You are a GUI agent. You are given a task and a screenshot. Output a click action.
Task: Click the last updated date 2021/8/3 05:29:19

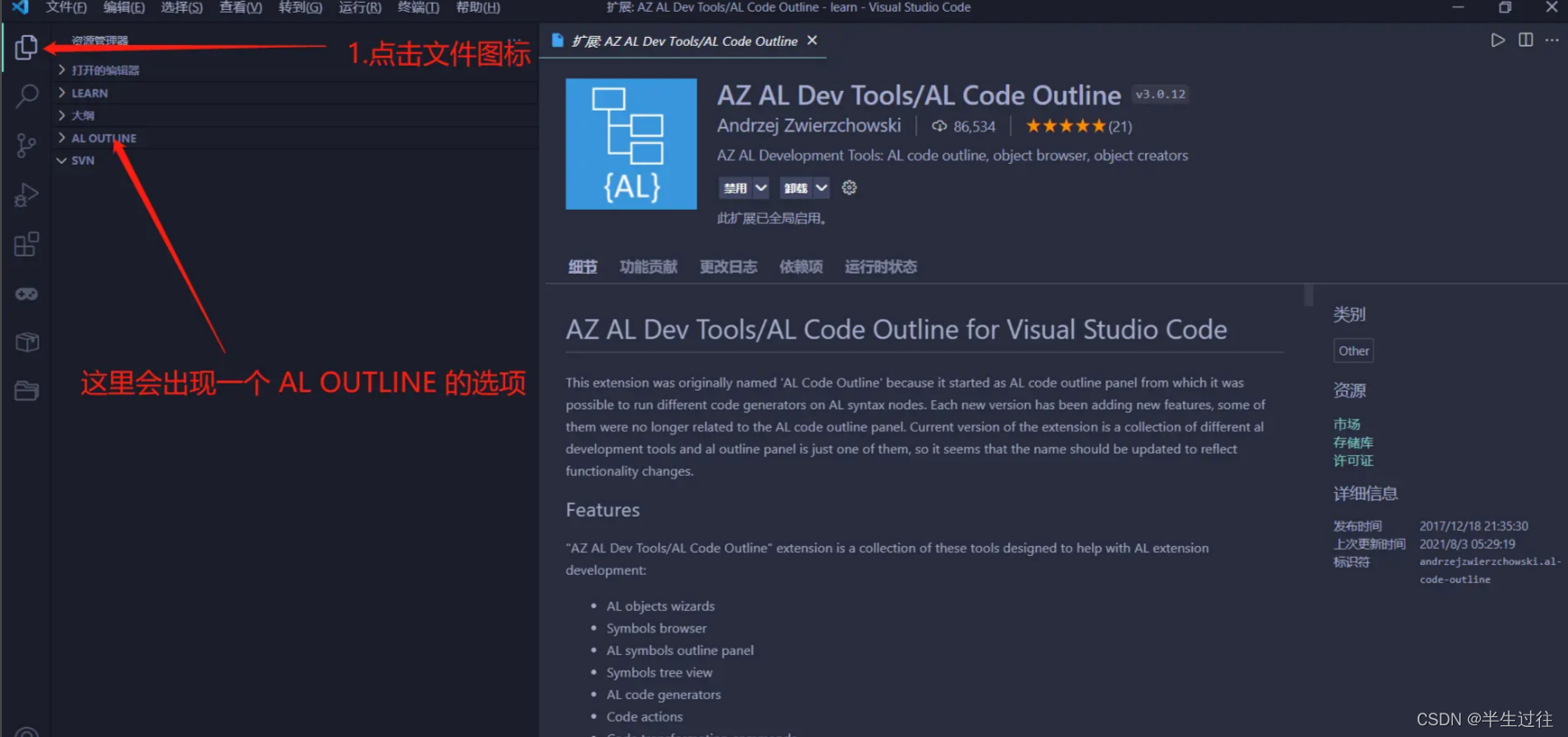click(1467, 544)
